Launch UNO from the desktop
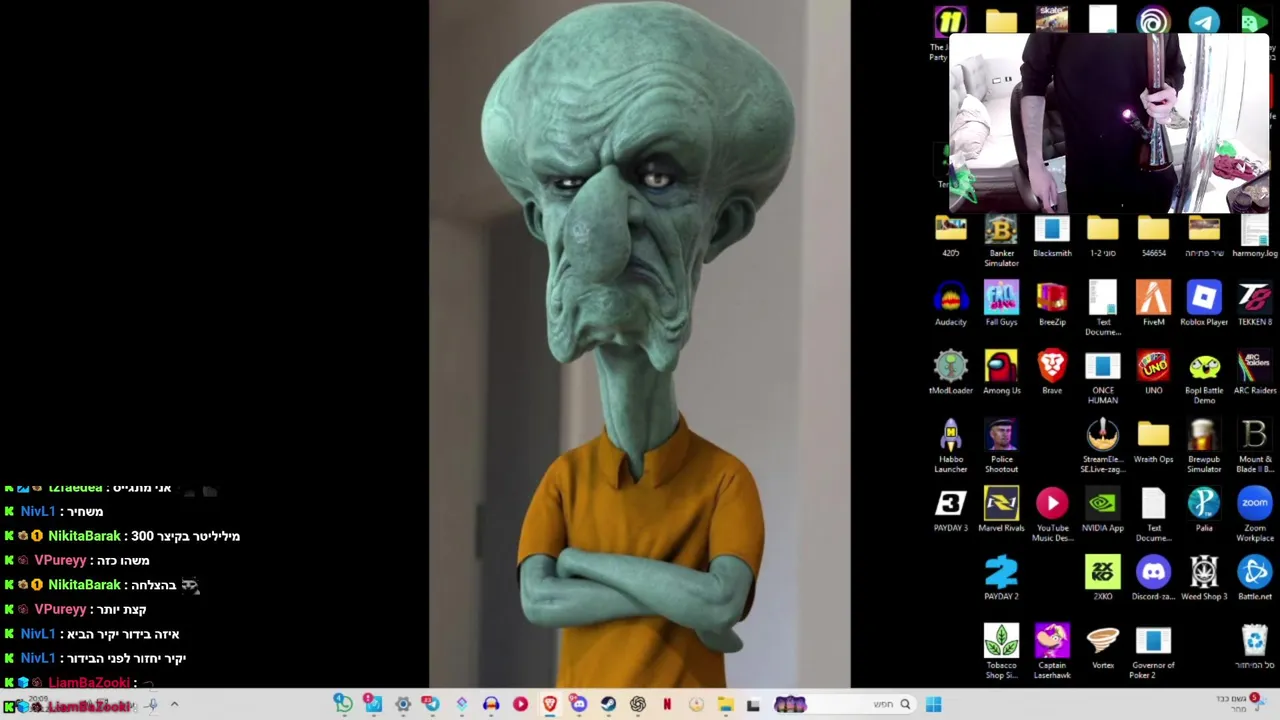The height and width of the screenshot is (720, 1280). coord(1153,373)
